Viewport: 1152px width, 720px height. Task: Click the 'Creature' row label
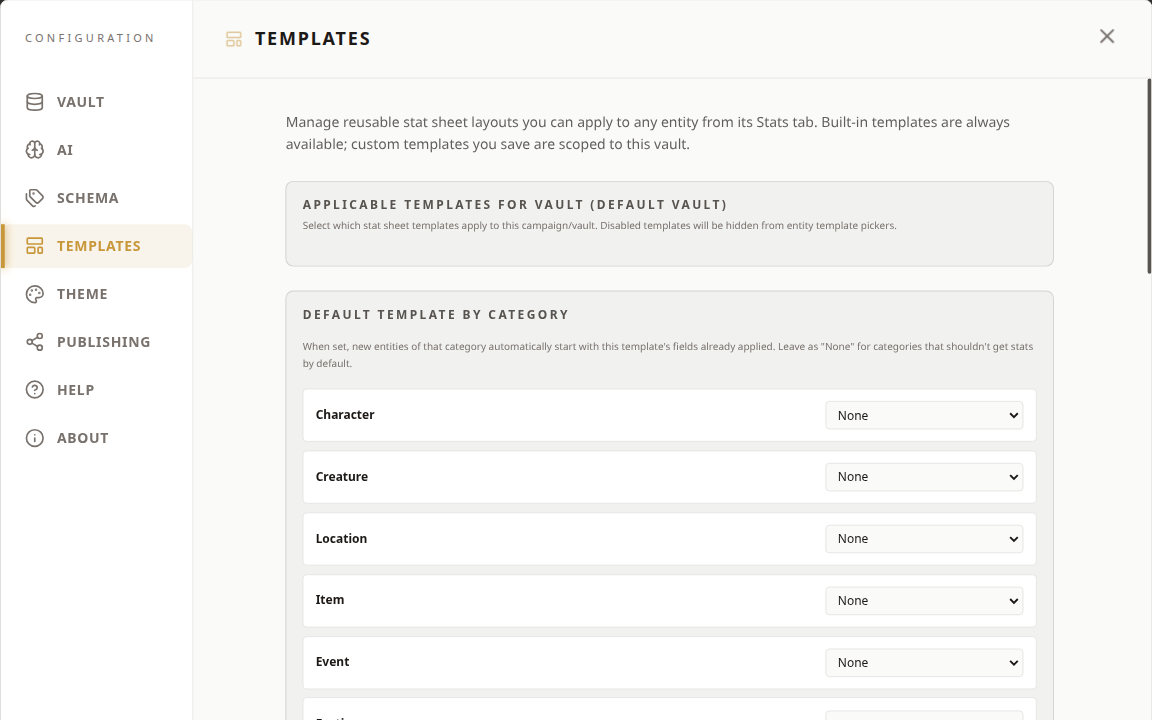342,476
